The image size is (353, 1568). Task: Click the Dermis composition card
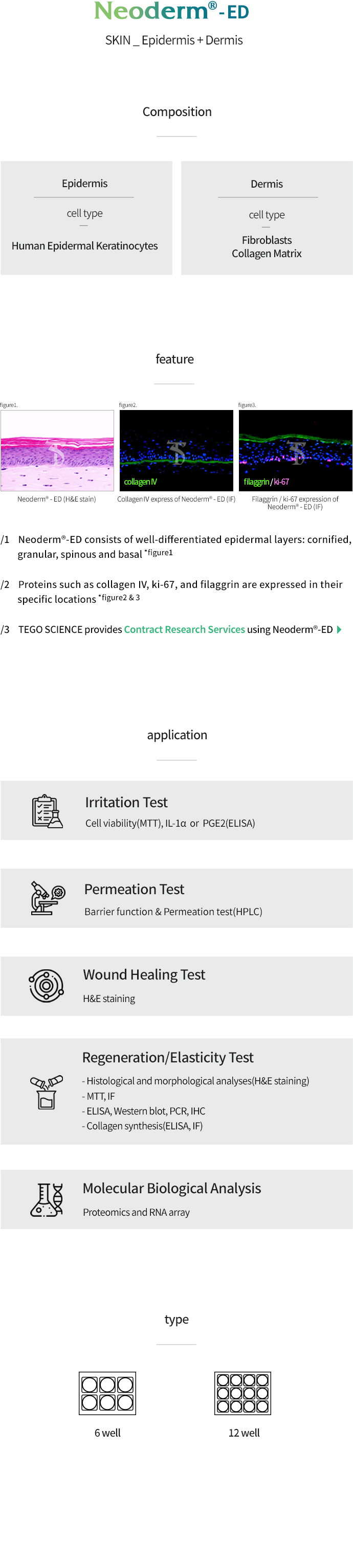point(267,218)
